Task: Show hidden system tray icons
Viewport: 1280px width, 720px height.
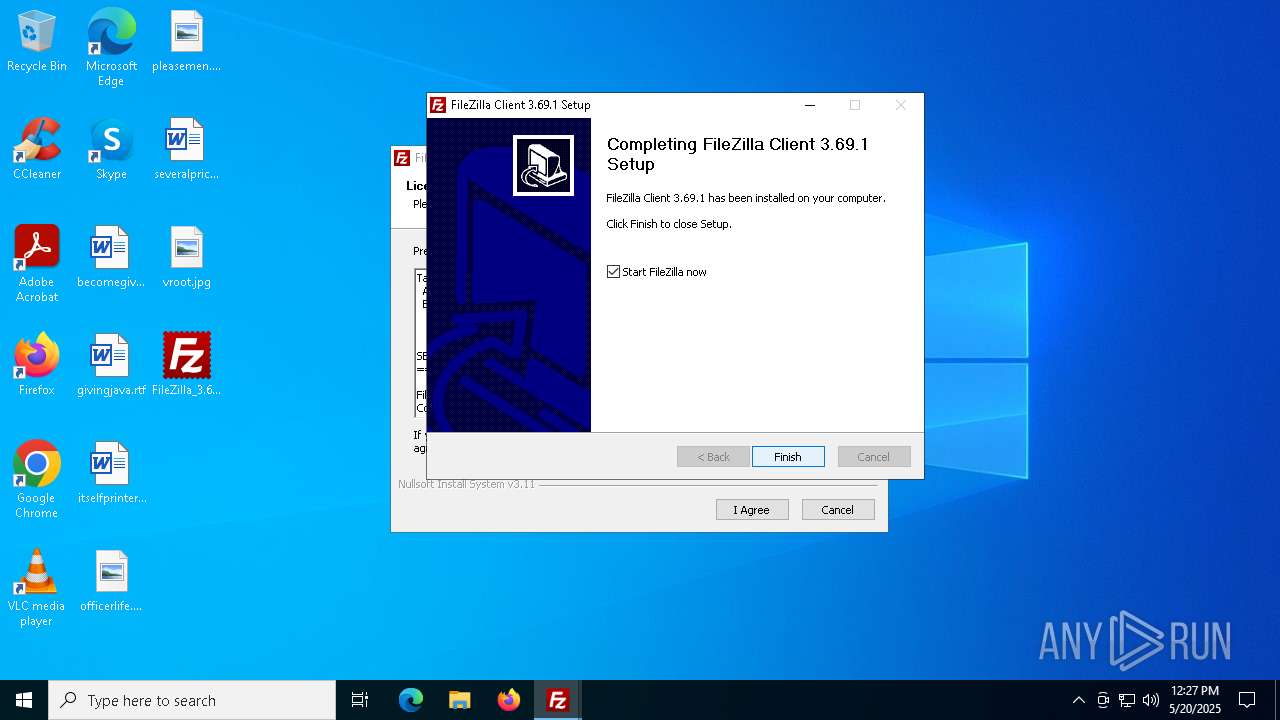Action: [1078, 700]
